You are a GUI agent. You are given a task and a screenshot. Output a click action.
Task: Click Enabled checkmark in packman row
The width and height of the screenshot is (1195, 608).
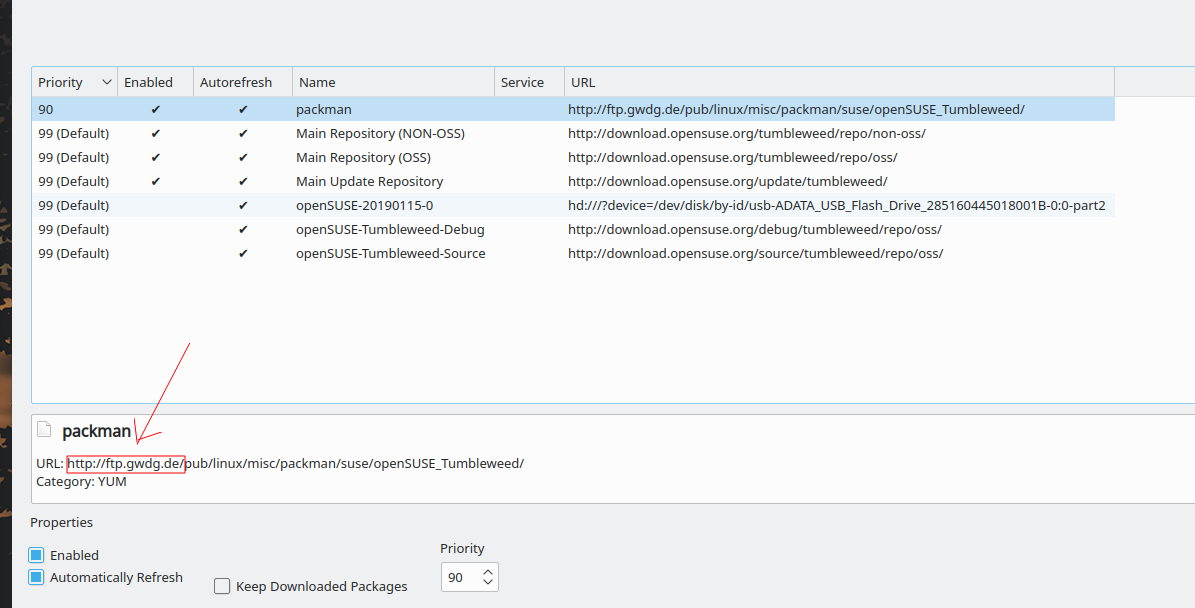click(155, 110)
